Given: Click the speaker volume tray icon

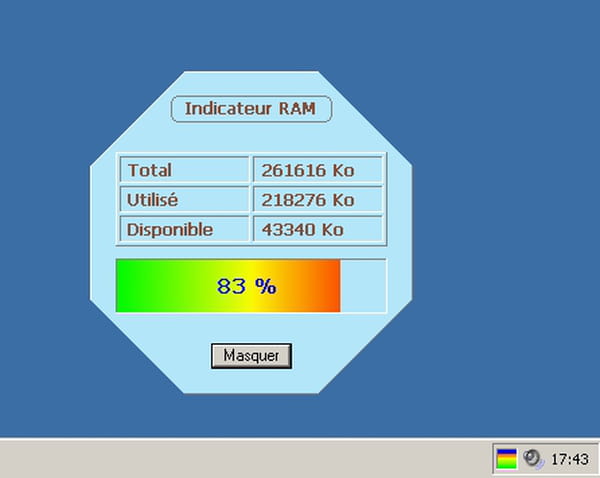Looking at the screenshot, I should tap(533, 458).
